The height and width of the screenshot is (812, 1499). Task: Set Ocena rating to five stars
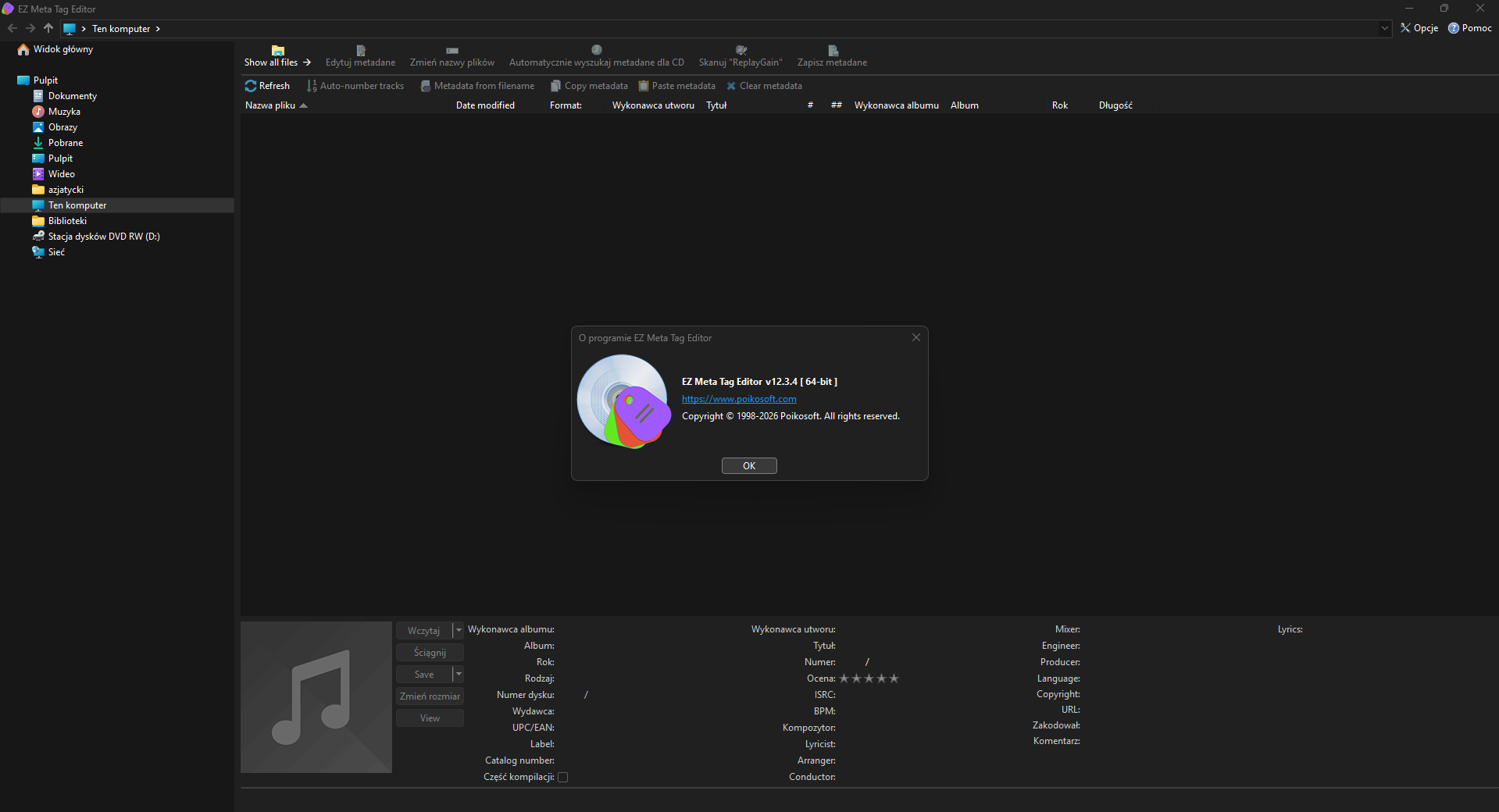coord(894,678)
